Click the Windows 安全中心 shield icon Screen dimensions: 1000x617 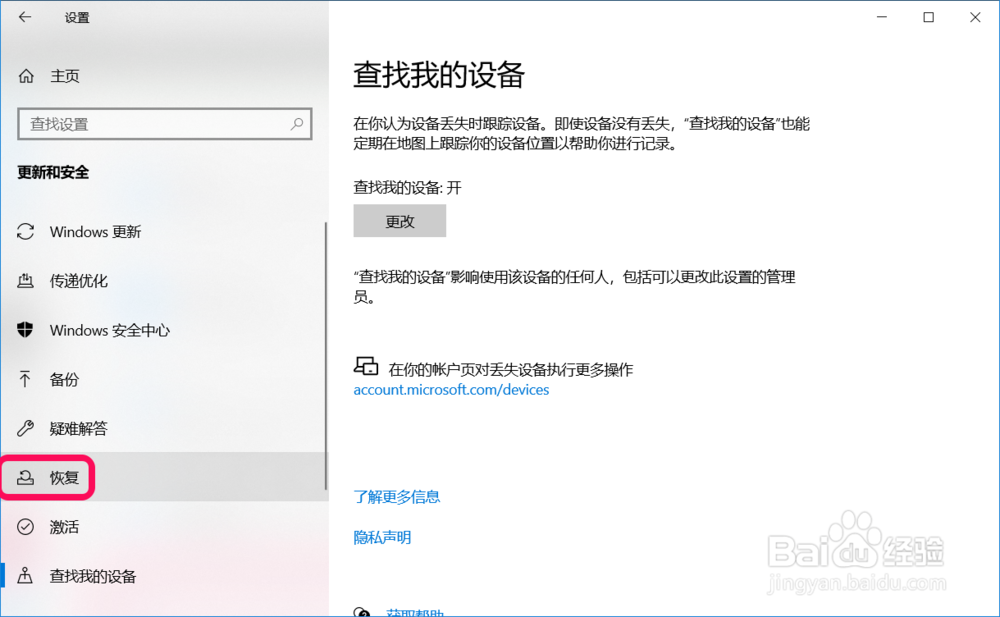pos(24,330)
